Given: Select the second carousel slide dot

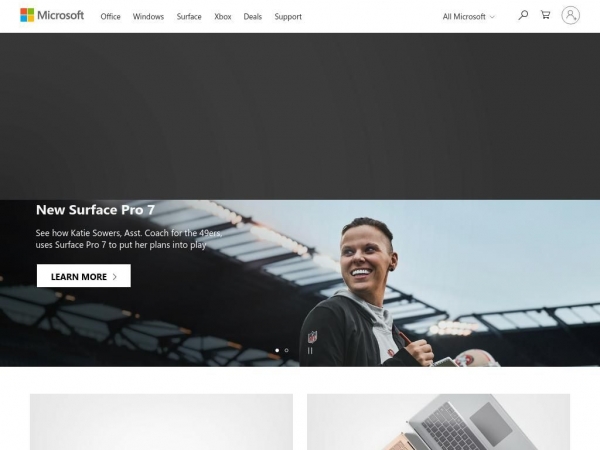Looking at the screenshot, I should [x=286, y=351].
